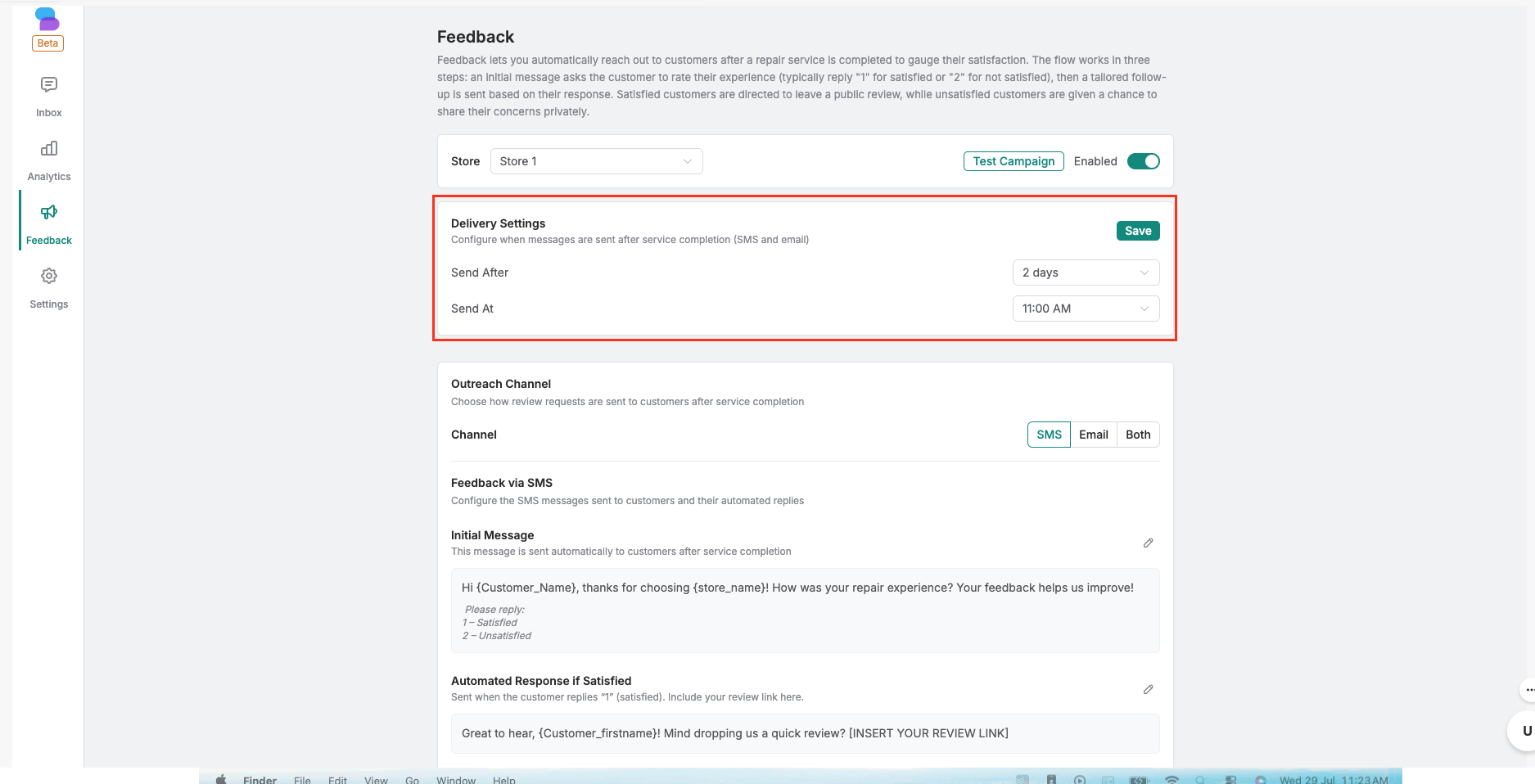This screenshot has height=784, width=1535.
Task: Open the Send At 11:00 AM dropdown
Action: point(1086,309)
